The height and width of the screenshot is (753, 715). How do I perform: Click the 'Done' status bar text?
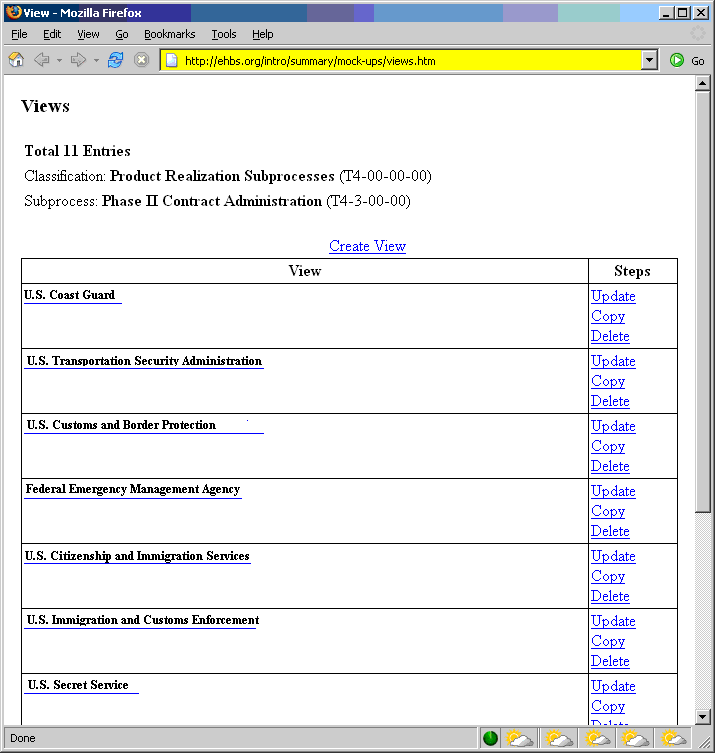tap(23, 738)
